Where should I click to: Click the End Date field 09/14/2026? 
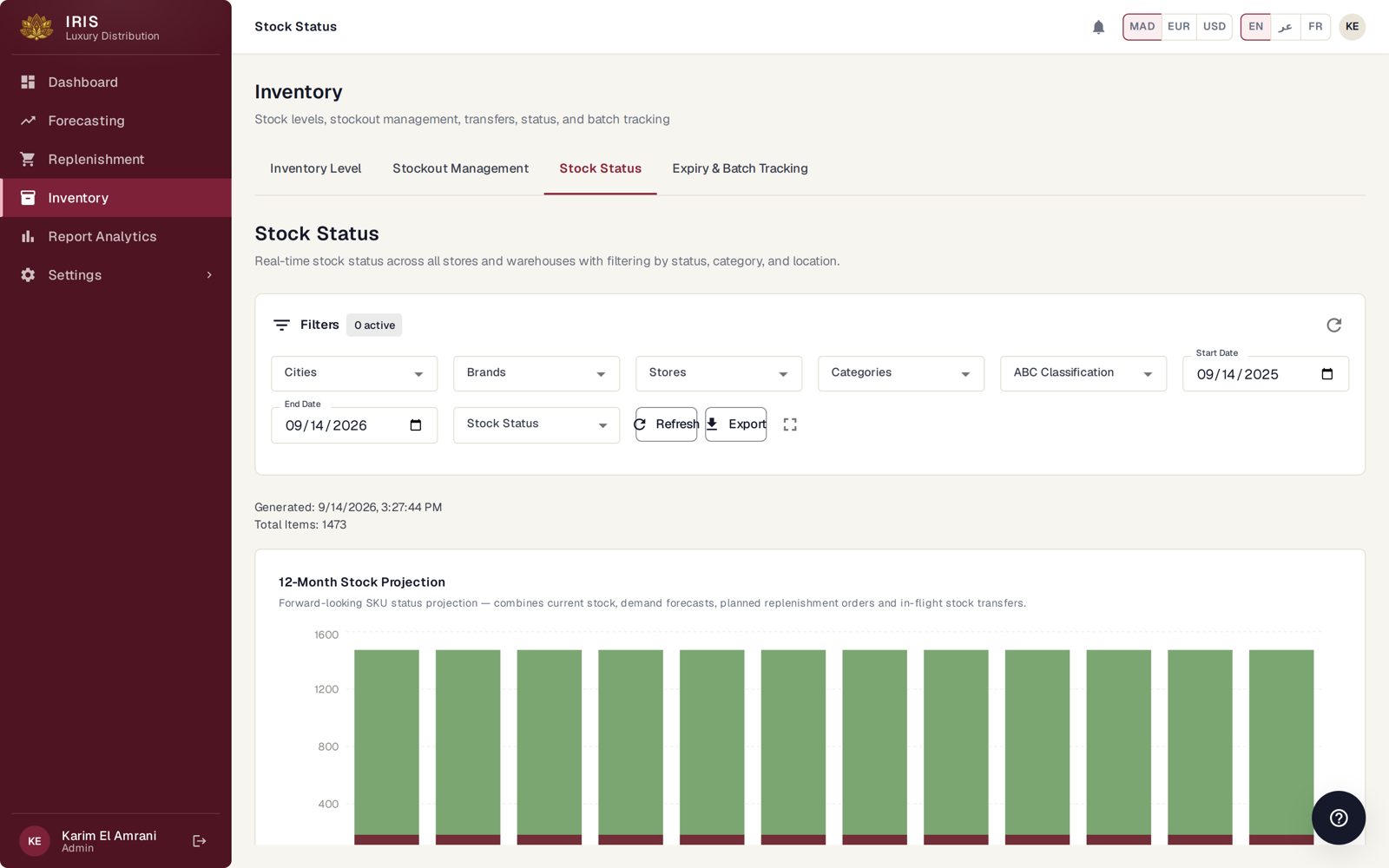354,425
